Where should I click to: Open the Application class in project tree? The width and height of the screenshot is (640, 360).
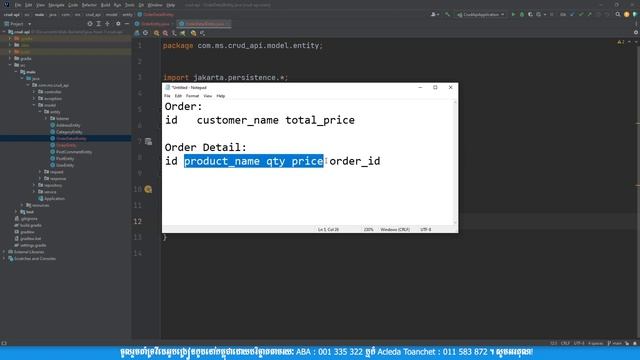51,198
